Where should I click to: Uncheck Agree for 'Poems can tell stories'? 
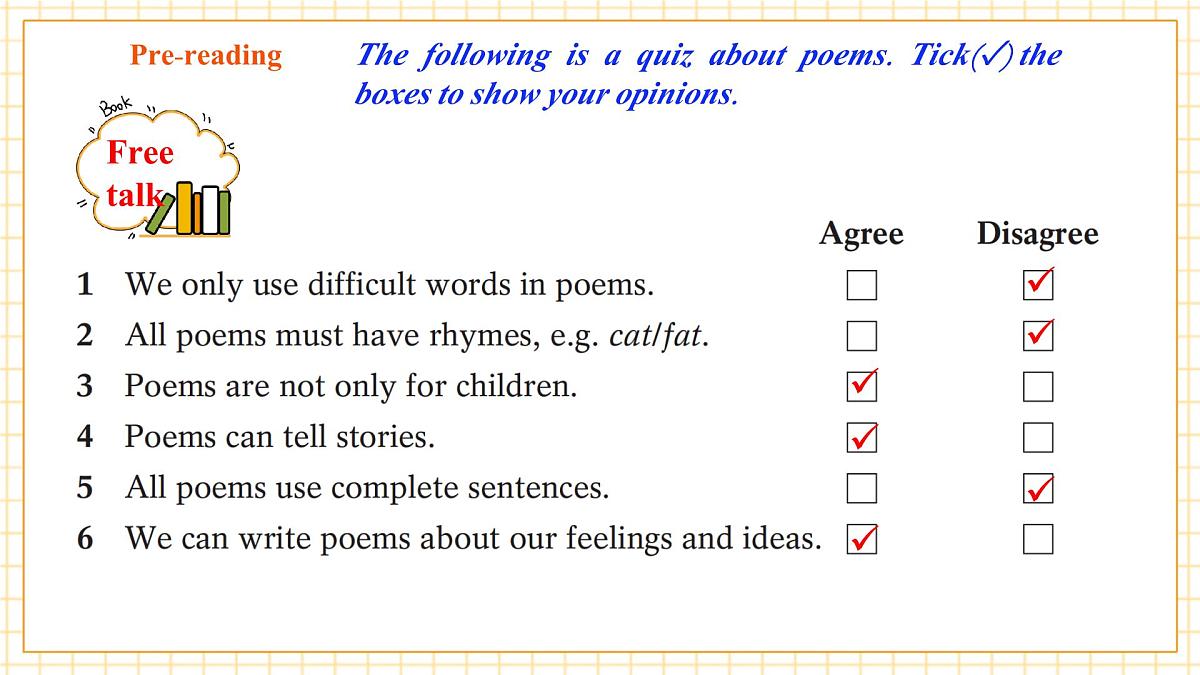pos(861,437)
